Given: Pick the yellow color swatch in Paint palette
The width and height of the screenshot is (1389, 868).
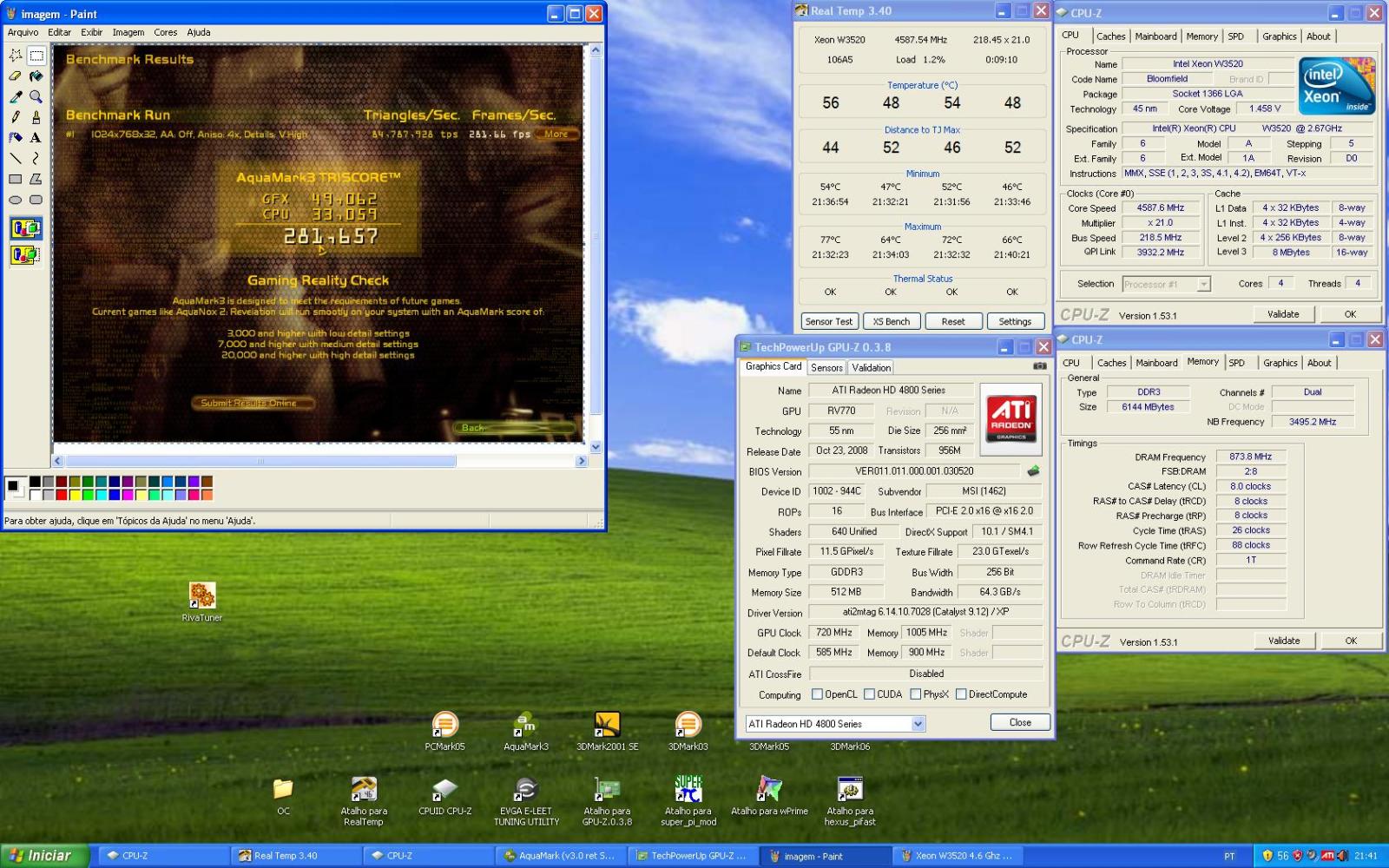Looking at the screenshot, I should click(75, 495).
